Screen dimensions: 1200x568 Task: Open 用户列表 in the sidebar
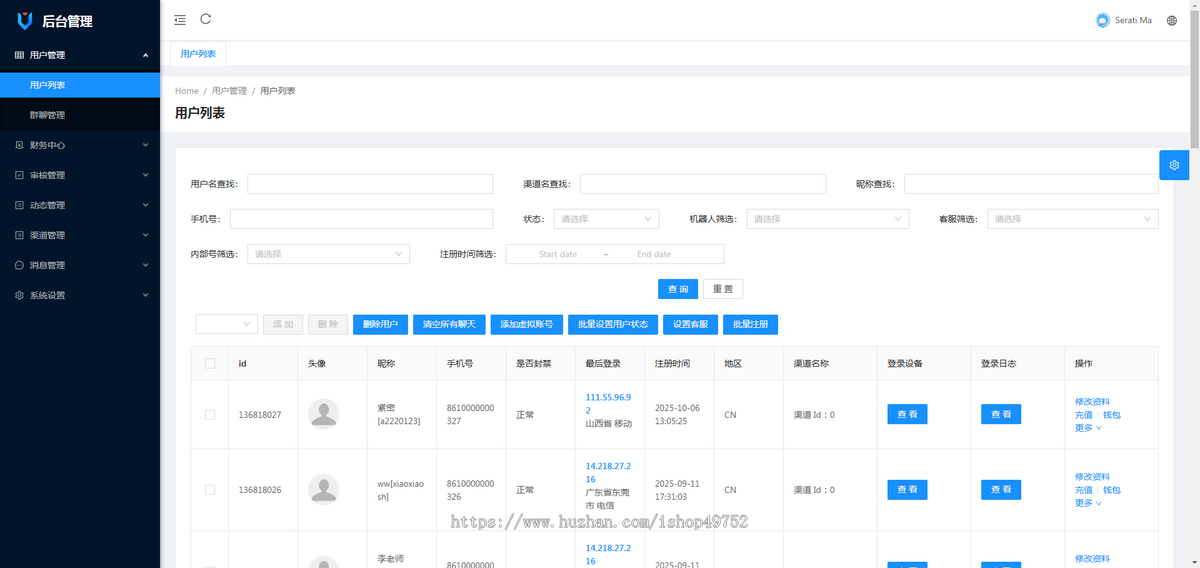[x=80, y=85]
